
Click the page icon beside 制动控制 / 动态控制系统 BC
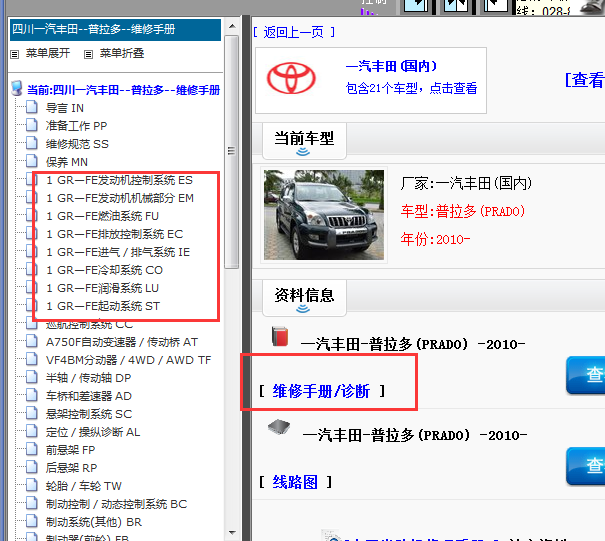pyautogui.click(x=32, y=503)
